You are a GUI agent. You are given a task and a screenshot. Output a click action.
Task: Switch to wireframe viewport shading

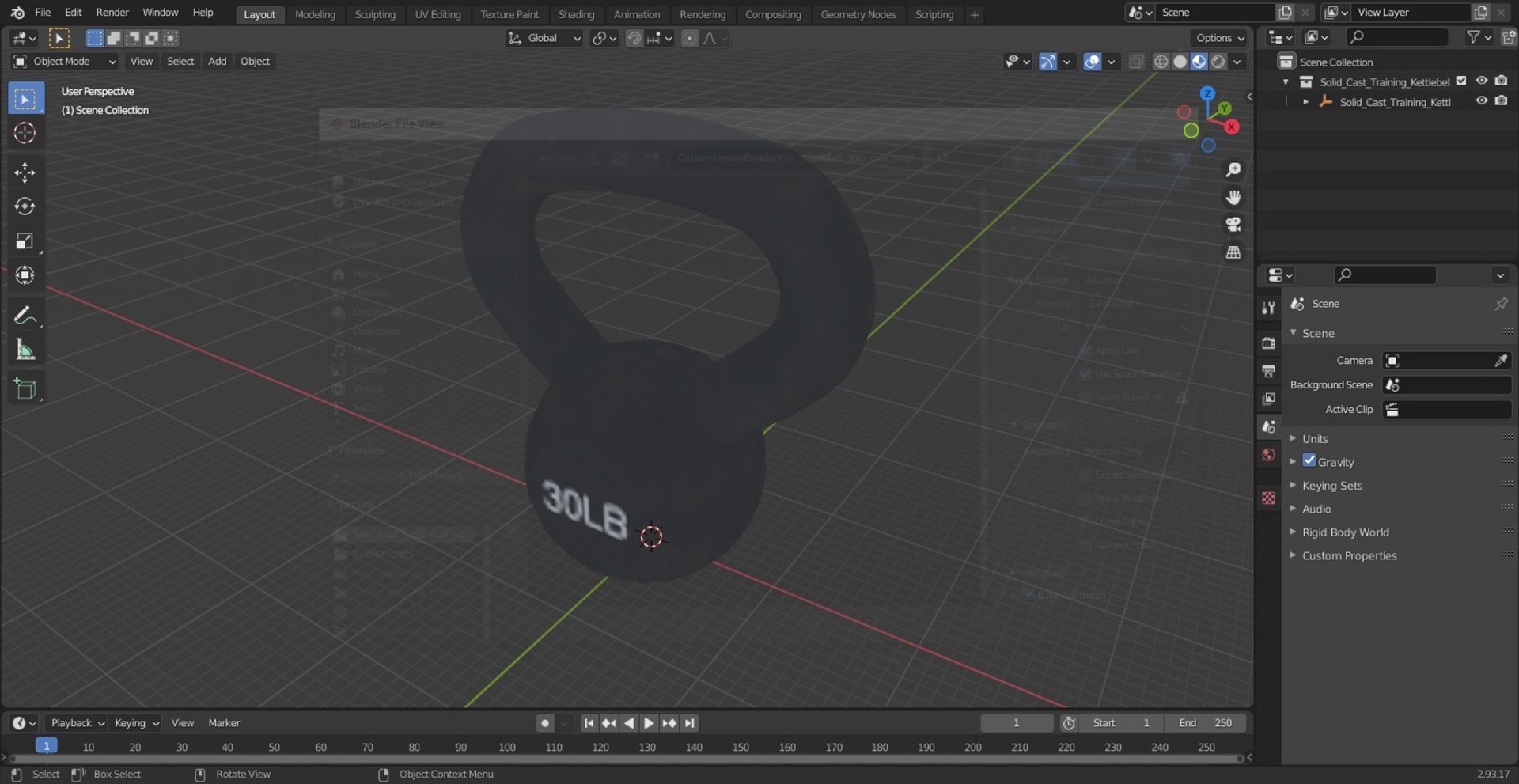[x=1161, y=62]
